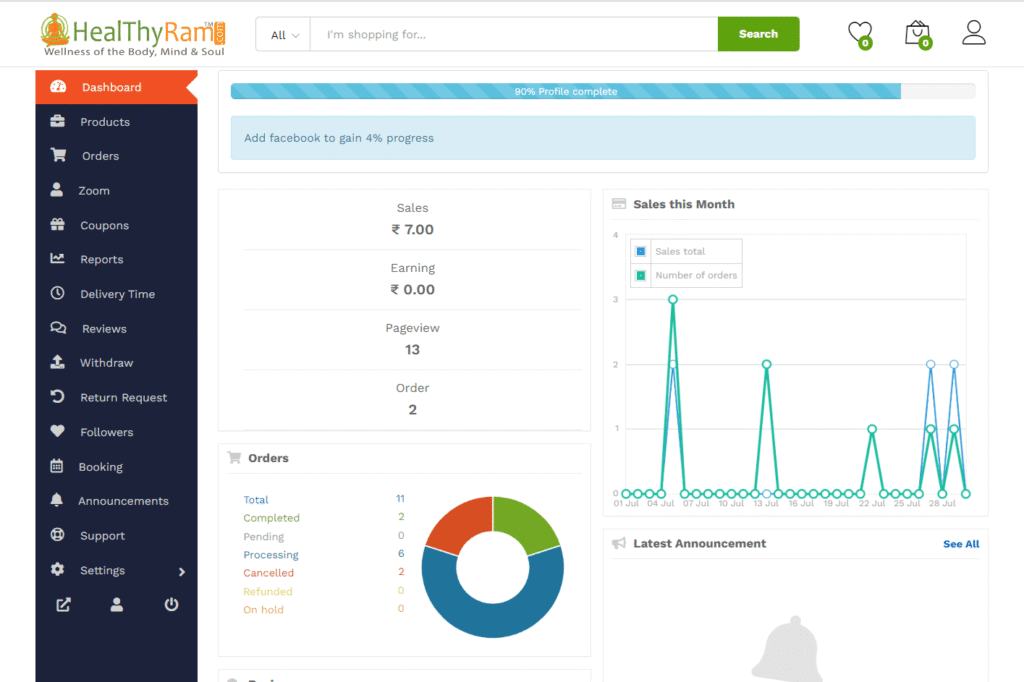1024x682 pixels.
Task: Click the edit profile person icon at sidebar bottom
Action: pos(117,604)
